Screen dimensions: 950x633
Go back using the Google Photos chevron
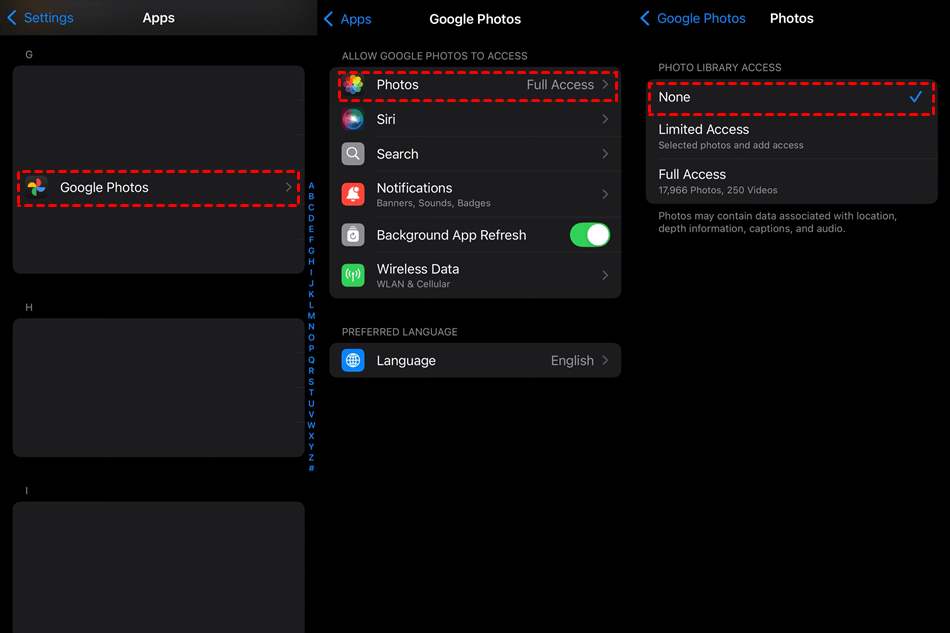tap(645, 18)
